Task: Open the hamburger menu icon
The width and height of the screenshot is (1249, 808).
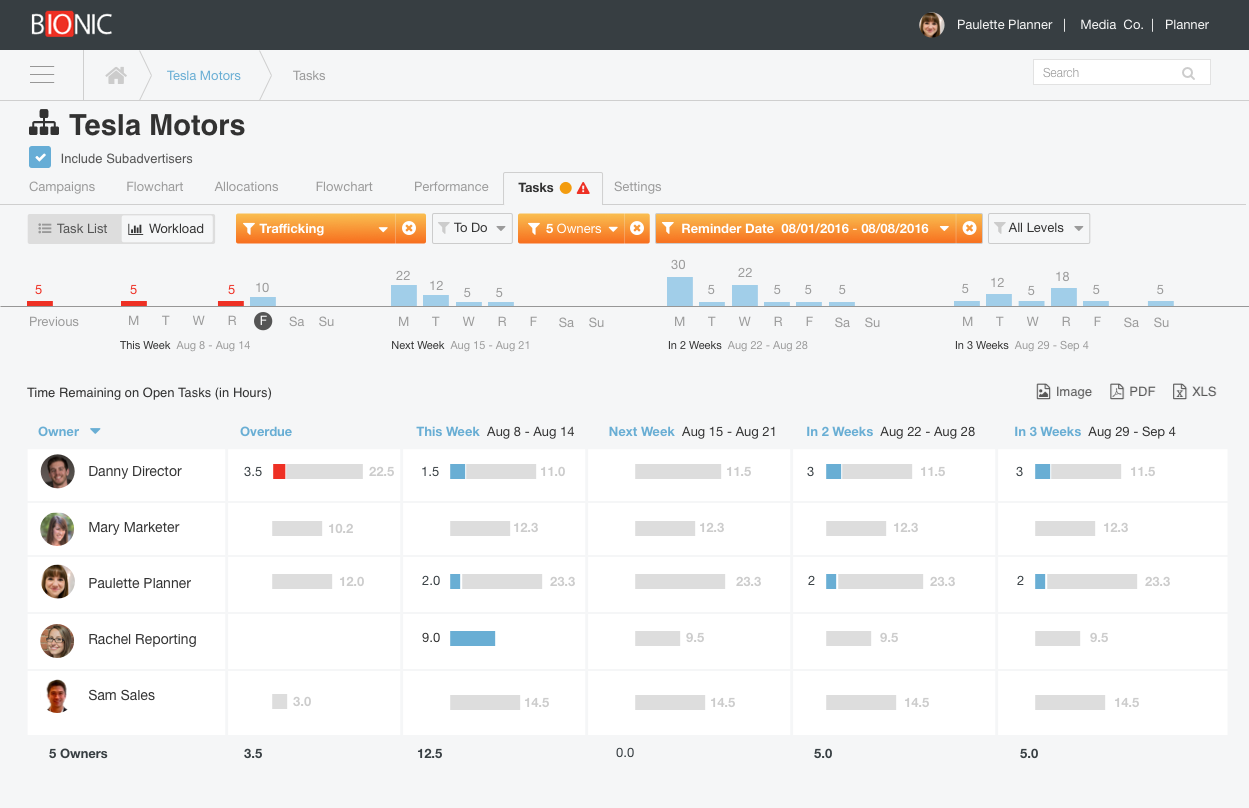Action: click(42, 75)
